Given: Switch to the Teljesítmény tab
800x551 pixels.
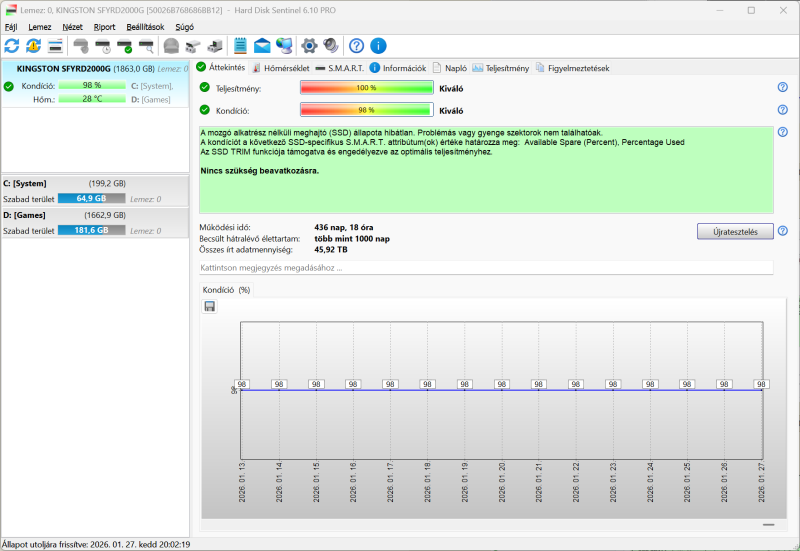Looking at the screenshot, I should 501,68.
